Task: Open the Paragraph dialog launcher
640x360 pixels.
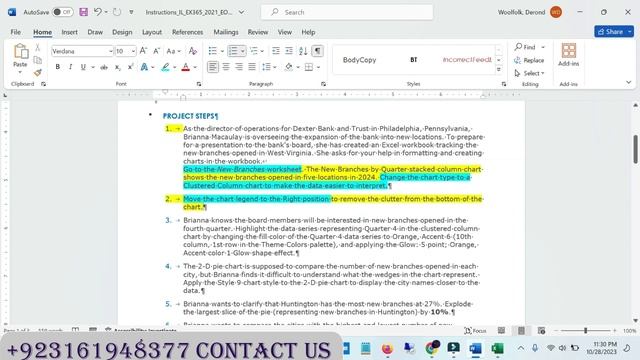Action: coord(323,84)
